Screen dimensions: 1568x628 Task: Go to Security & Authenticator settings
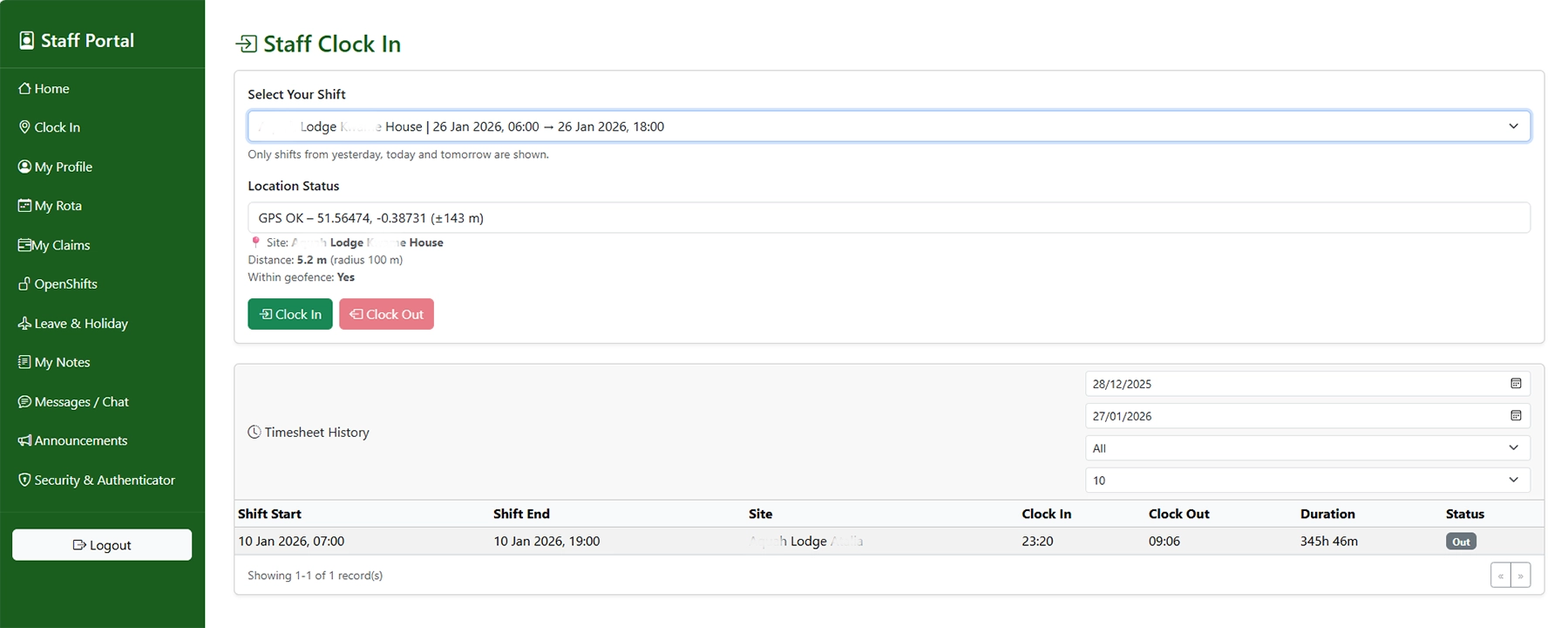(x=104, y=481)
